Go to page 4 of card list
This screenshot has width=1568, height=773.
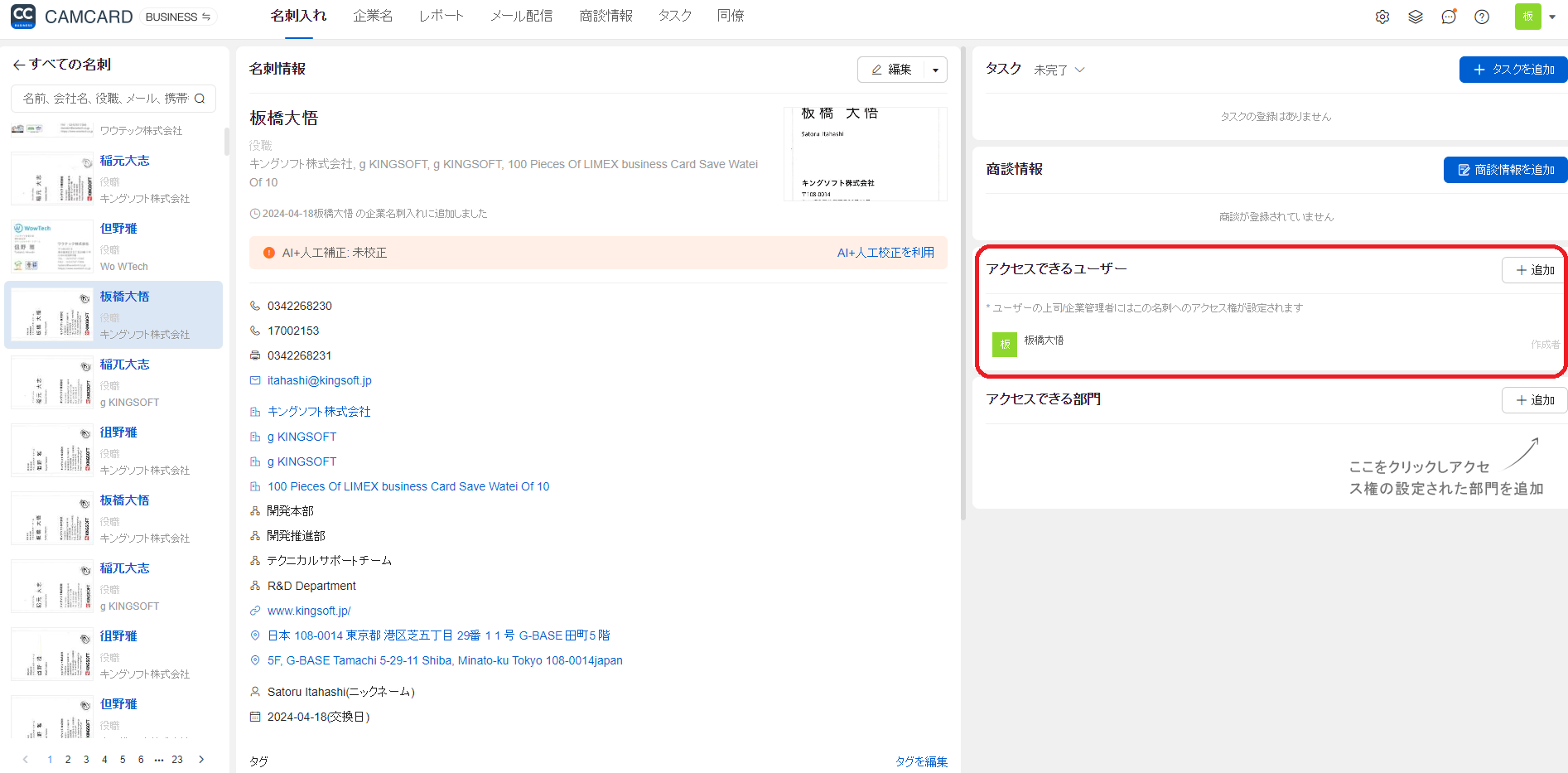click(x=104, y=760)
